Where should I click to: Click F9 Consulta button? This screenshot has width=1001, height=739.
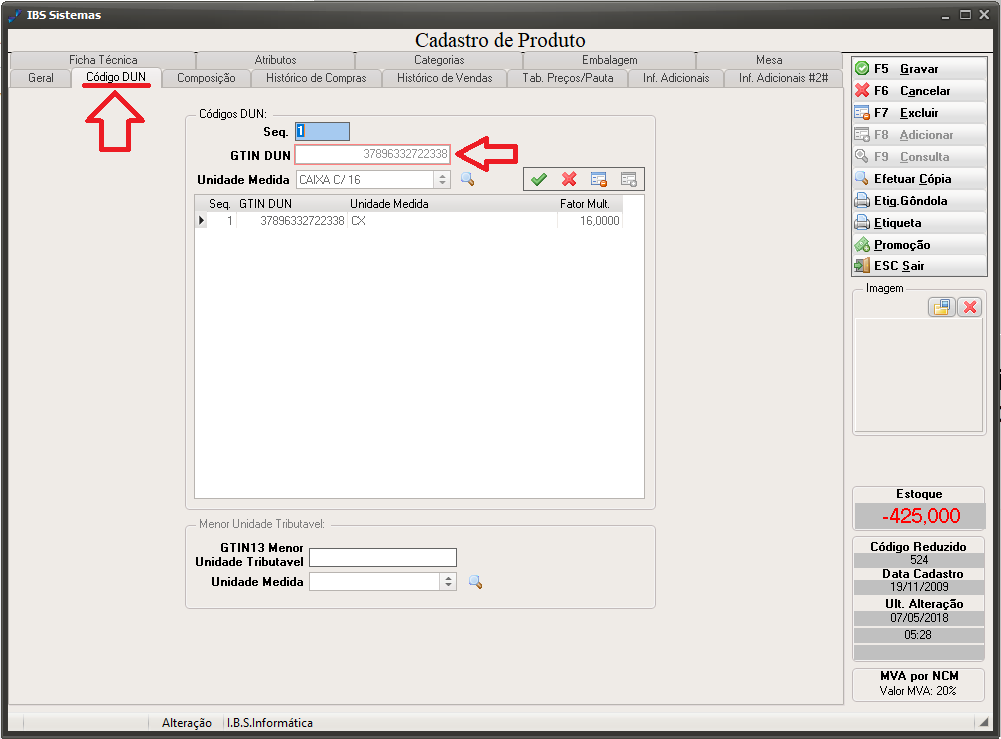pyautogui.click(x=919, y=156)
